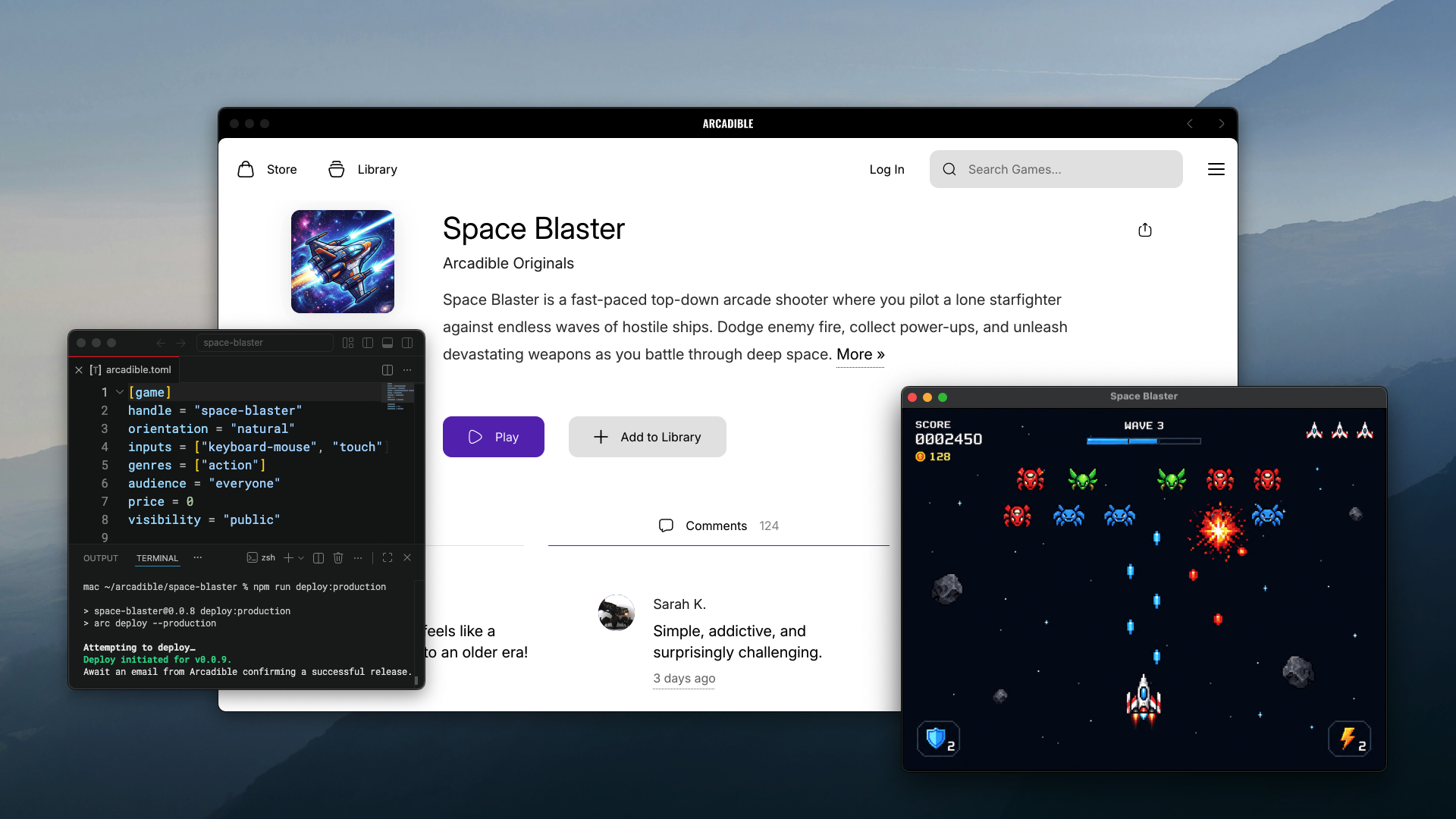
Task: Maximize the terminal panel size
Action: tap(388, 558)
